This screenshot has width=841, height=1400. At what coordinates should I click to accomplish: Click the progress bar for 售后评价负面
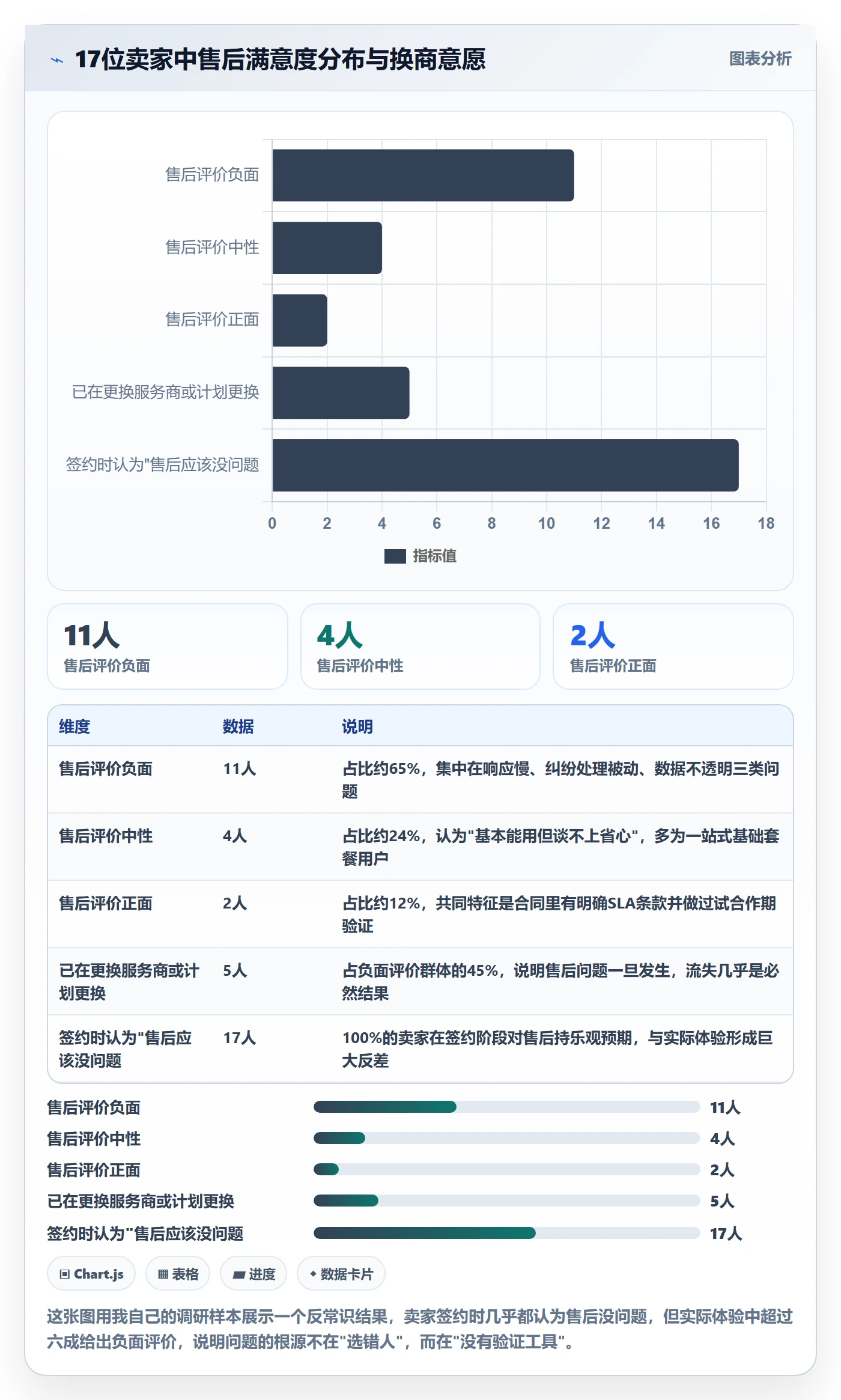(x=506, y=1107)
